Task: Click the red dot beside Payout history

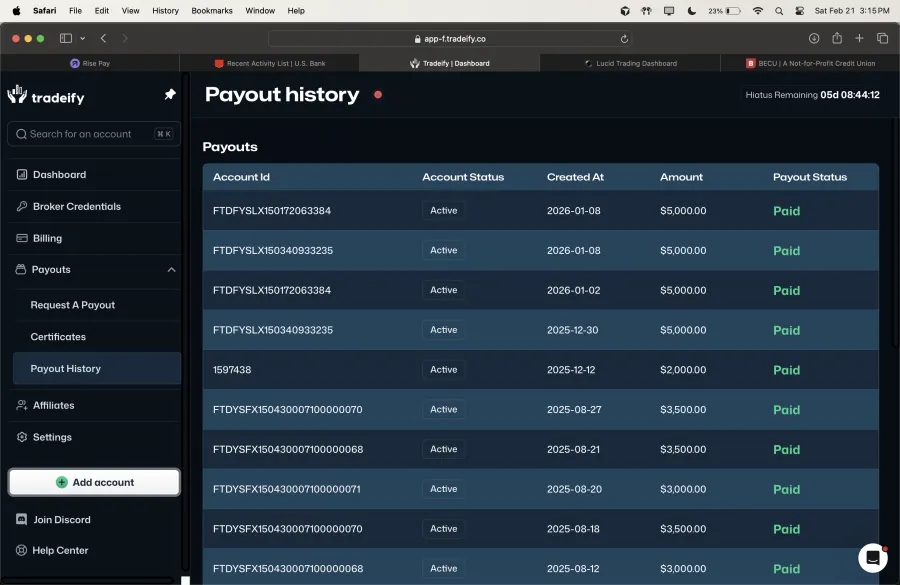Action: pos(378,95)
